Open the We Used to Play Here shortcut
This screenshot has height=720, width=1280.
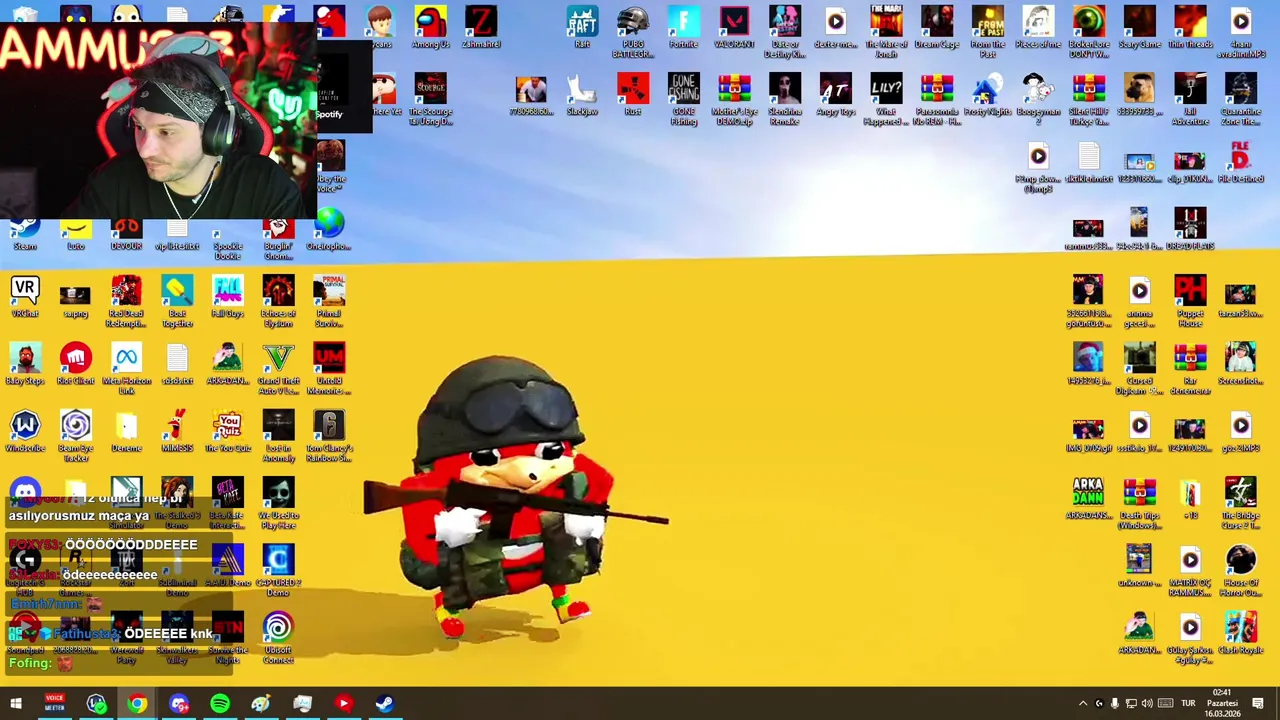278,503
